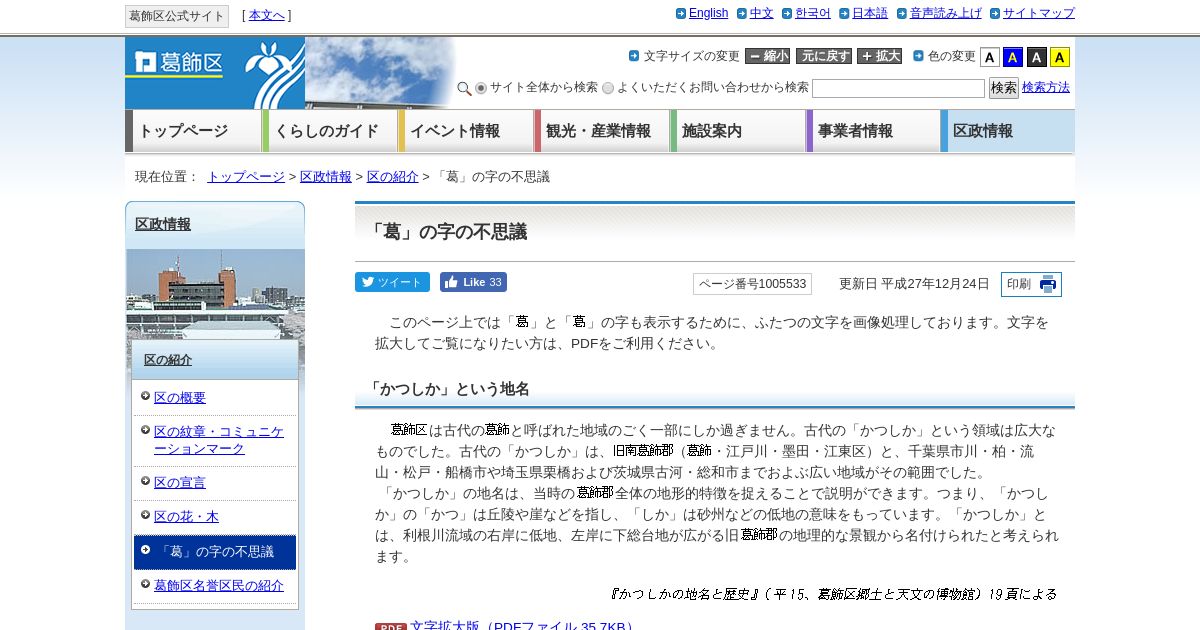Screen dimensions: 1200x630
Task: Click inside the site search text field
Action: [x=898, y=89]
